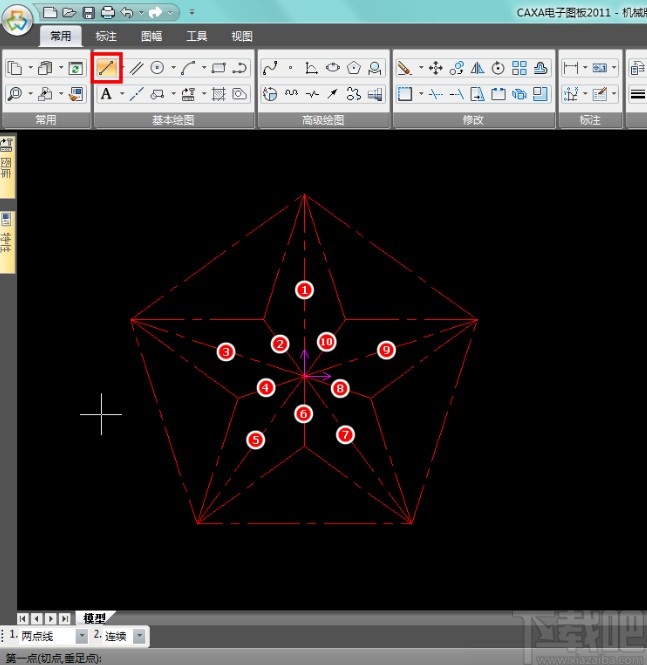Image resolution: width=647 pixels, height=665 pixels.
Task: Pick the Rectangle drawing tool
Action: pos(219,68)
